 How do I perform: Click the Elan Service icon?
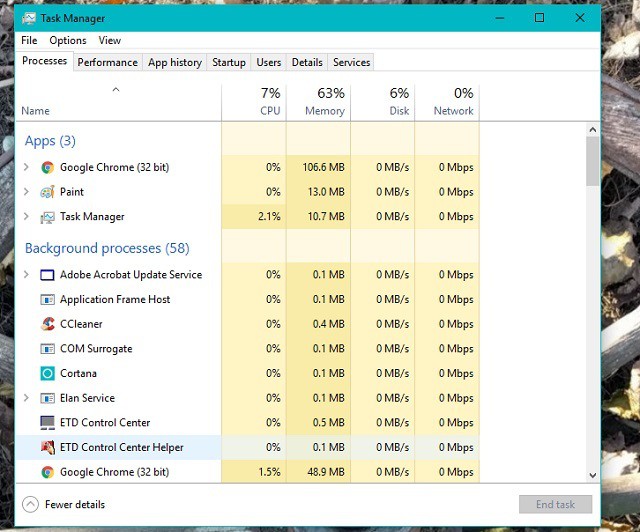(x=47, y=398)
